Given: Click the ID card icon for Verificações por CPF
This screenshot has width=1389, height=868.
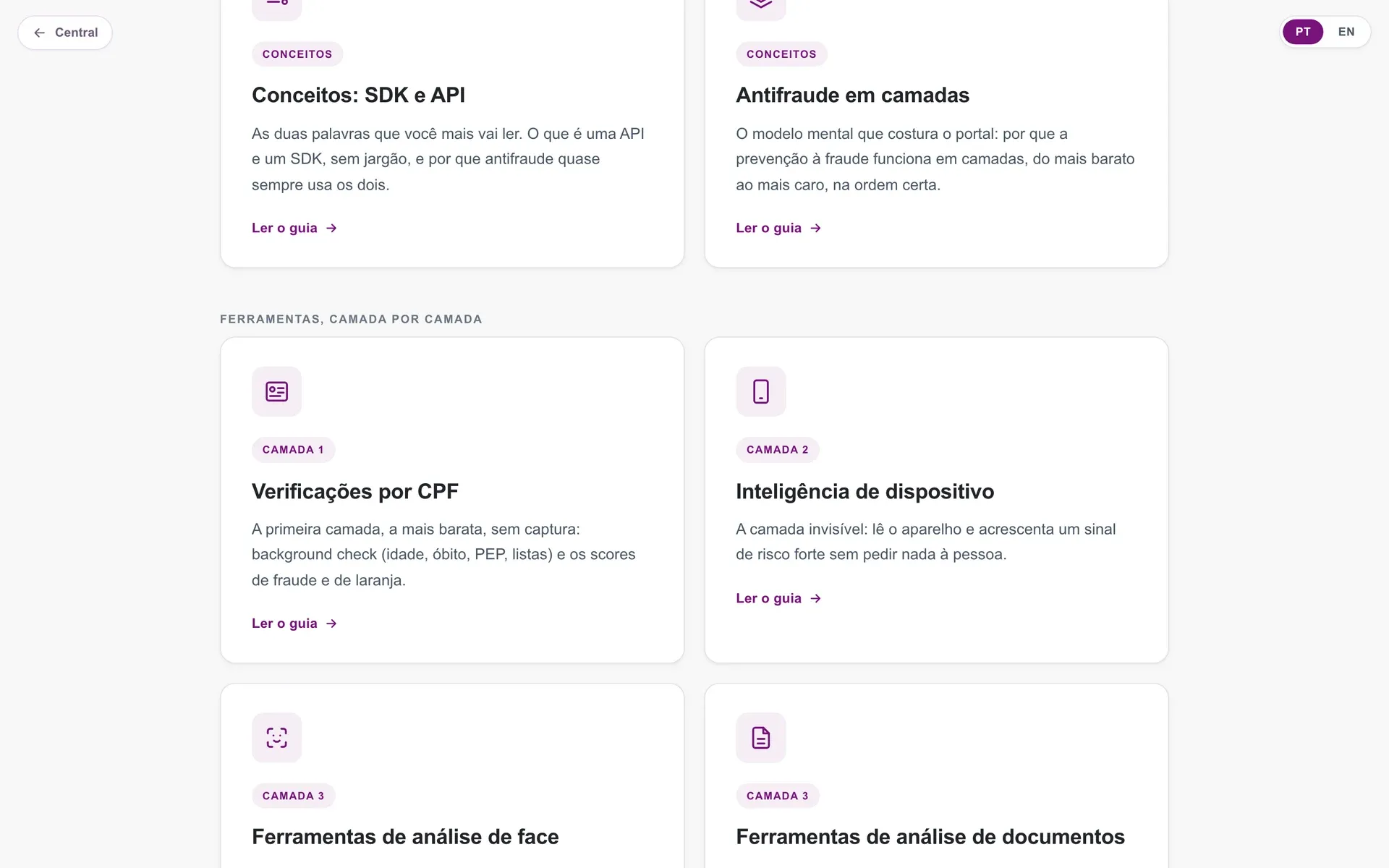Looking at the screenshot, I should pos(276,391).
